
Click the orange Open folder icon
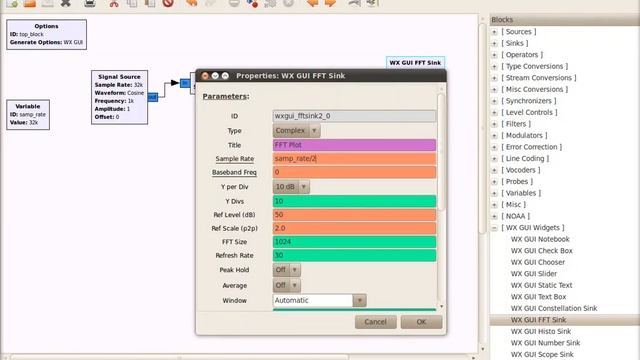(29, 3)
